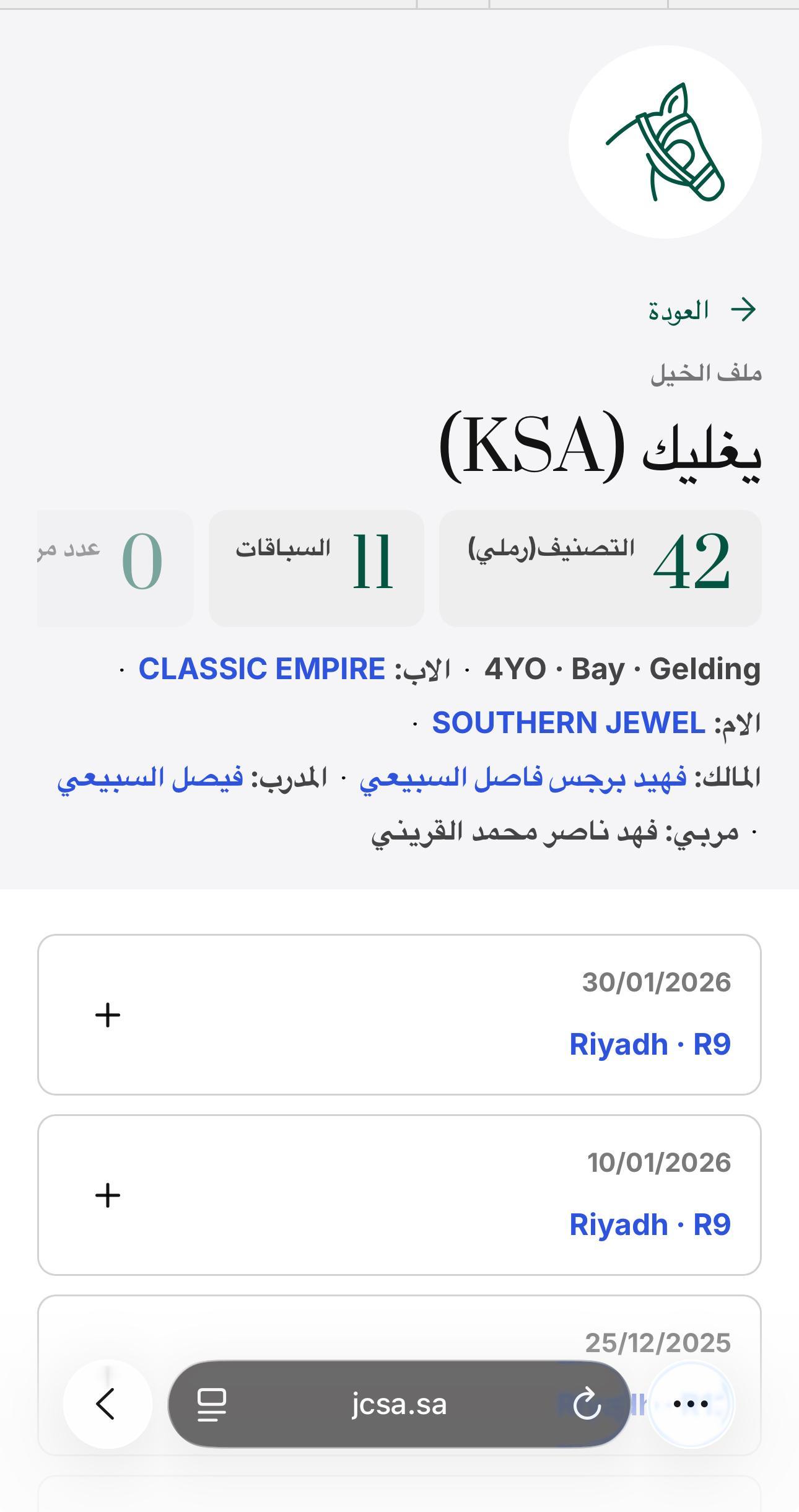Open Riyadh · R9 link for 10/01/2026
Viewport: 799px width, 1512px height.
pyautogui.click(x=650, y=1224)
